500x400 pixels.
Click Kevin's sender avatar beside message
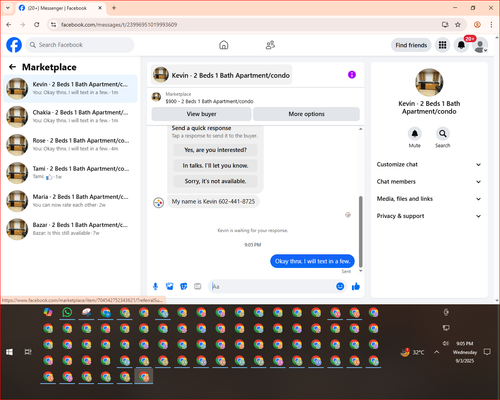[x=158, y=202]
